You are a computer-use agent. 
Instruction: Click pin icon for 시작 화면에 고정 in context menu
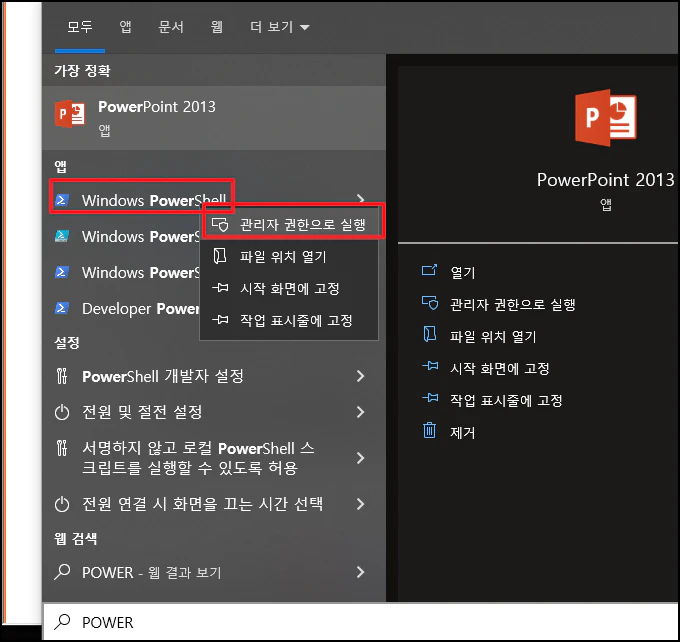click(x=220, y=288)
